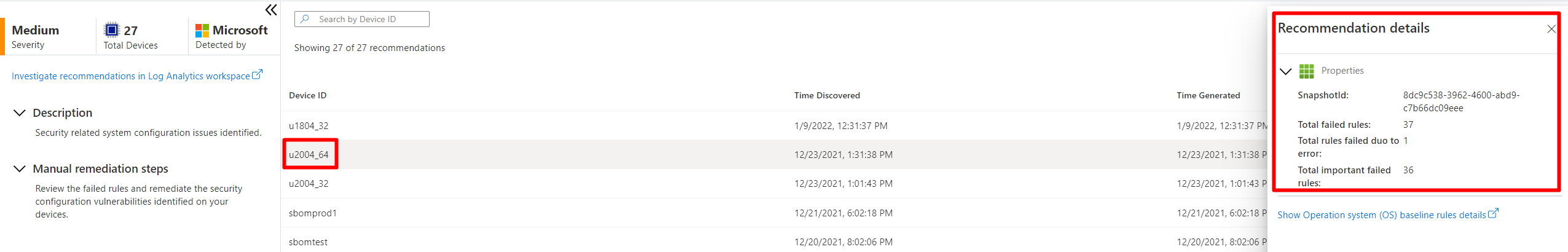Image resolution: width=1568 pixels, height=252 pixels.
Task: Click the Microsoft logo icon
Action: (x=202, y=30)
